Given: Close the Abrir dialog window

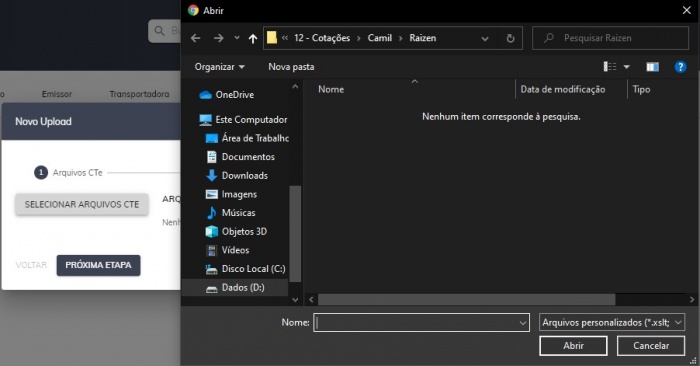Looking at the screenshot, I should [687, 10].
